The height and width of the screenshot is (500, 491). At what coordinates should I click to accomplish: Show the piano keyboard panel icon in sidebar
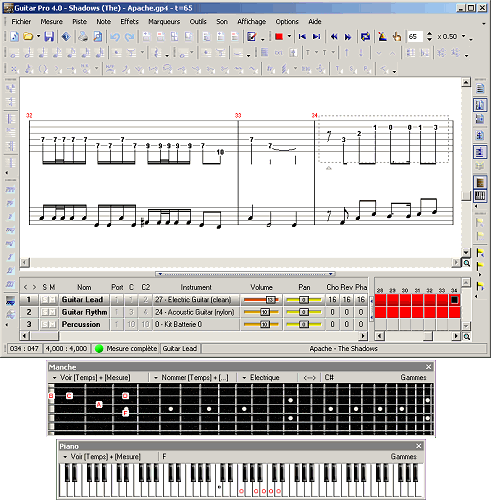pos(480,196)
